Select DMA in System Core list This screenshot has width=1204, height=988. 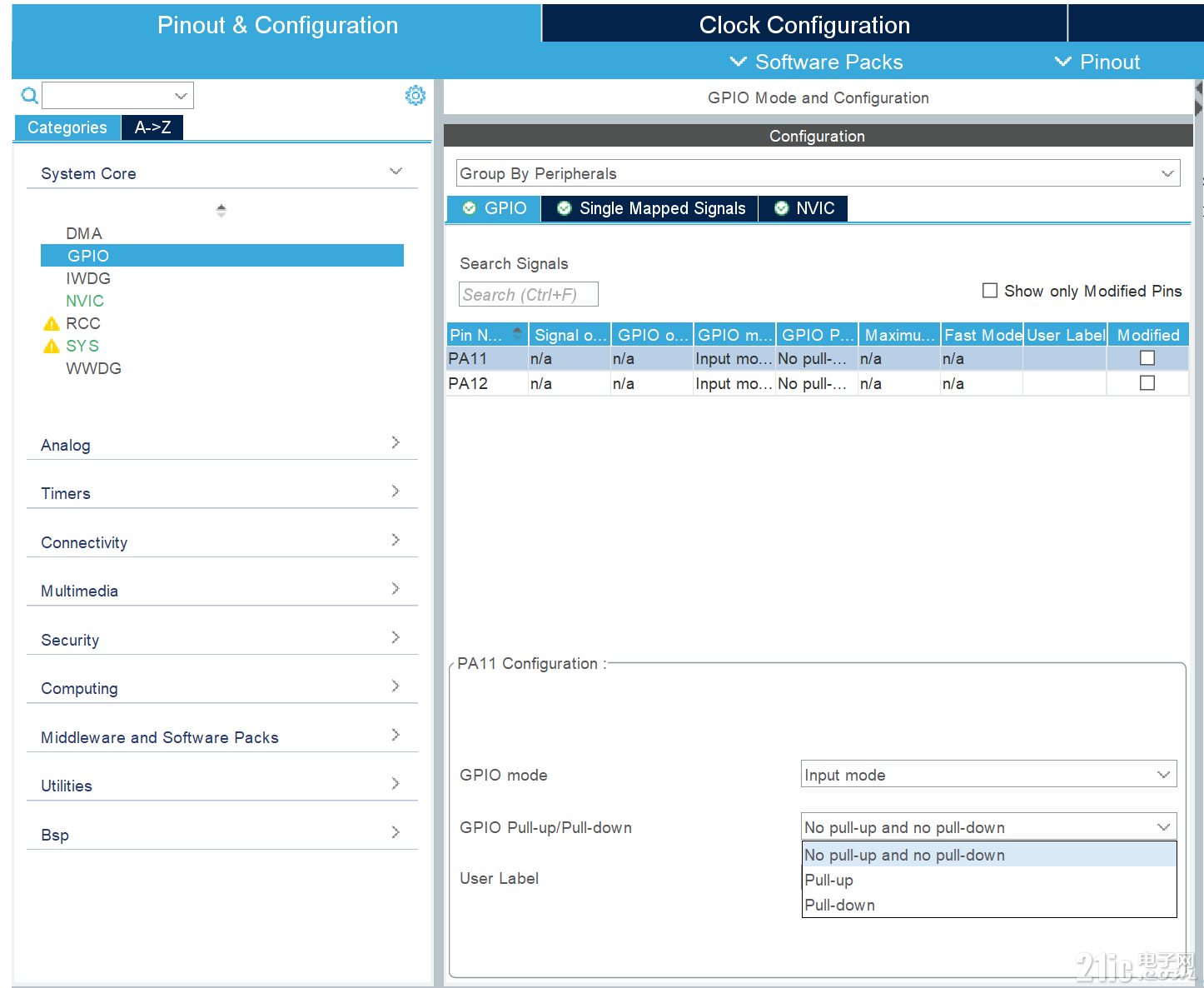[x=84, y=233]
